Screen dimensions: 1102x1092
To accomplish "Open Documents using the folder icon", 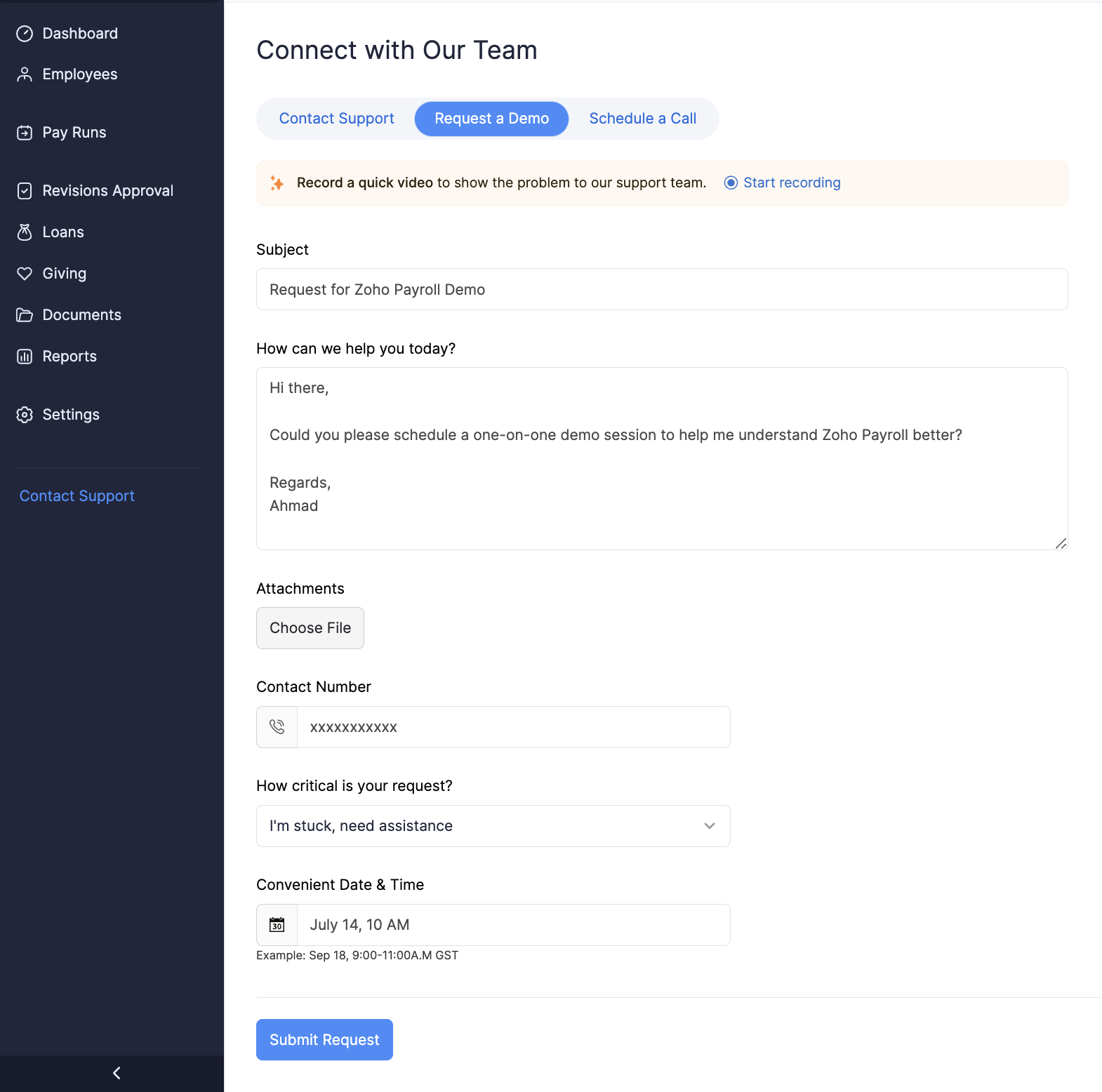I will click(x=25, y=315).
